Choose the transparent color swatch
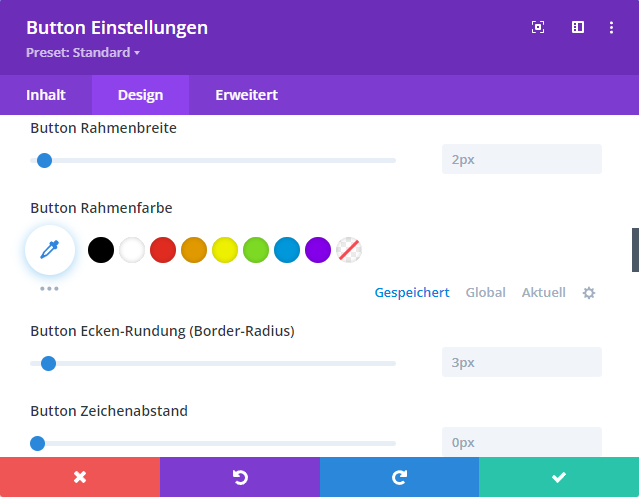The image size is (639, 497). coord(349,250)
